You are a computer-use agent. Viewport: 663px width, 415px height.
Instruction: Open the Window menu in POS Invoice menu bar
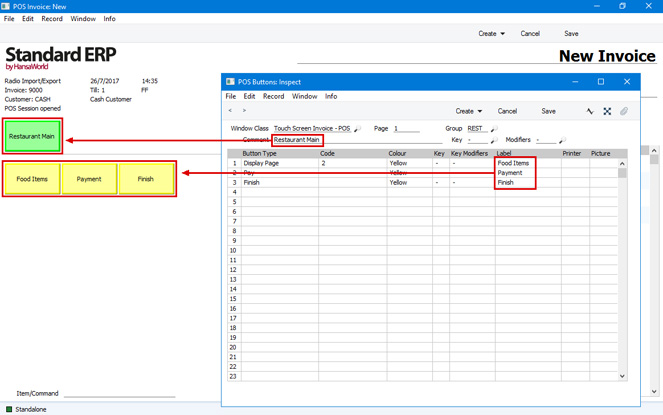tap(83, 19)
